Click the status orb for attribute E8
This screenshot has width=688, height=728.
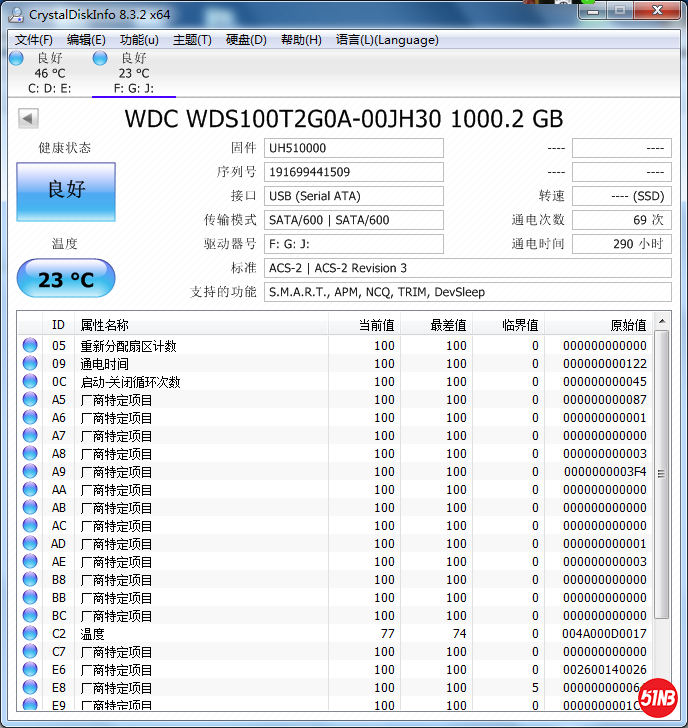point(30,688)
